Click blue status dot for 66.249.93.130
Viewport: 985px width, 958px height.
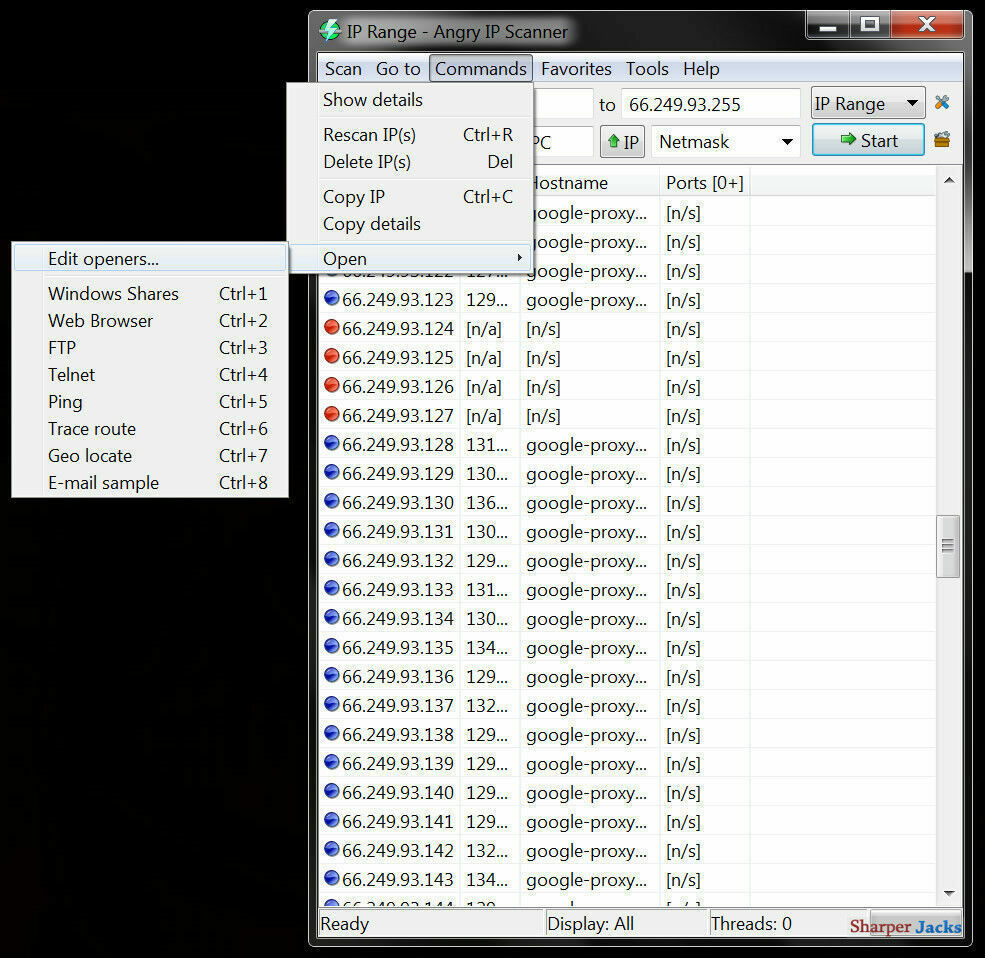click(332, 502)
